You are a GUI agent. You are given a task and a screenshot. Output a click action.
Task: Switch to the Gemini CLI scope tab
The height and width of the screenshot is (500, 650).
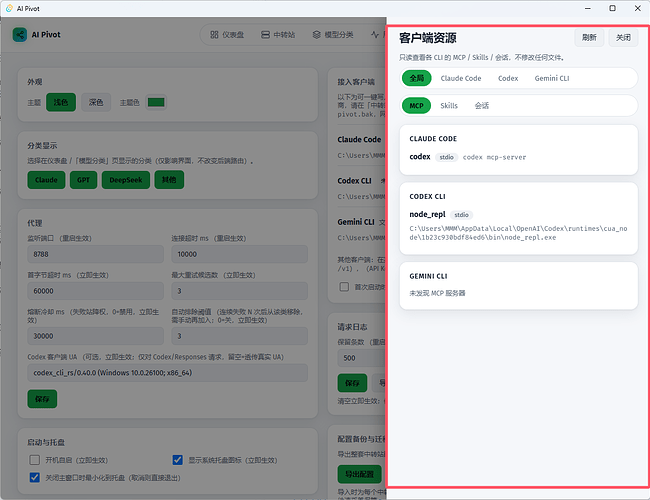[552, 78]
